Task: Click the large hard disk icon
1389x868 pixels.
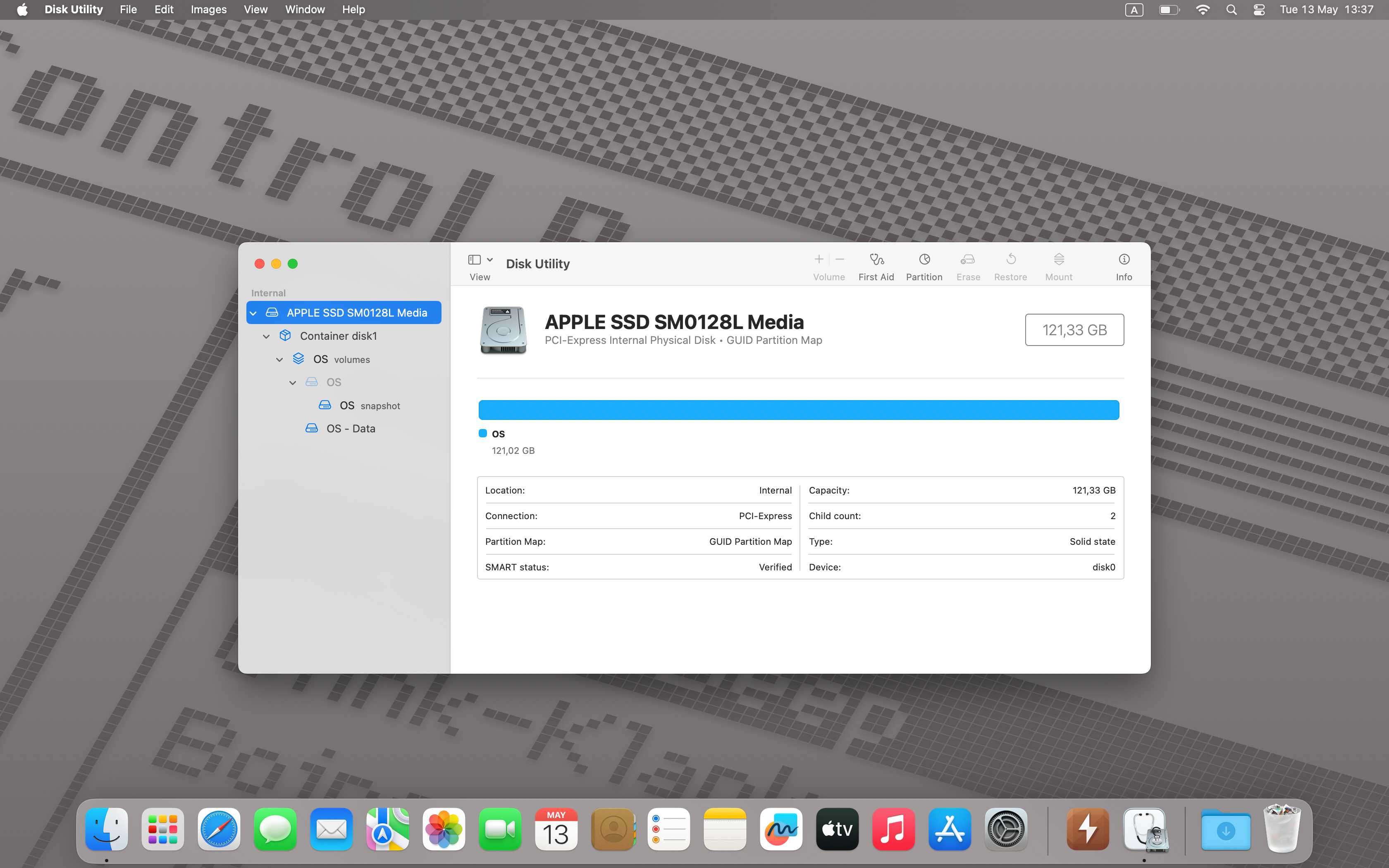Action: pos(503,330)
